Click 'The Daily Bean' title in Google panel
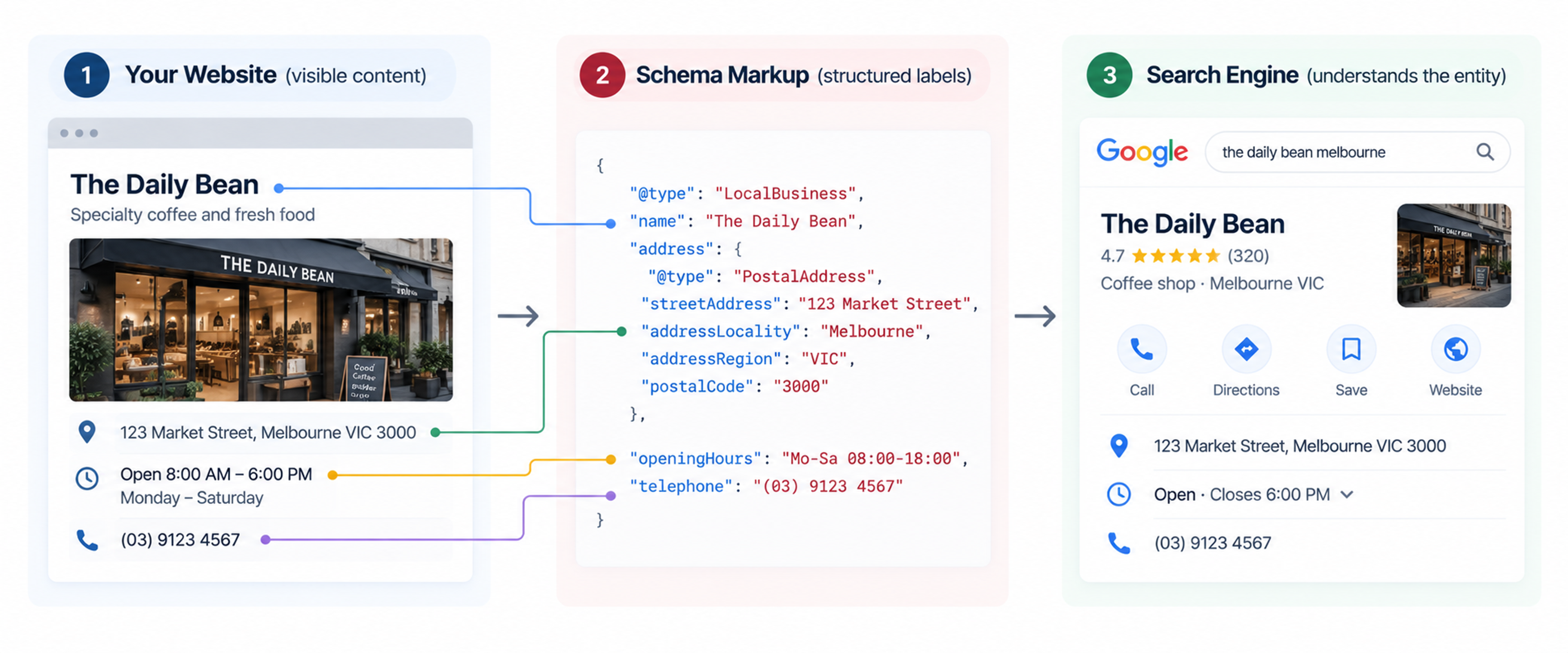Viewport: 1568px width, 653px height. point(1192,224)
